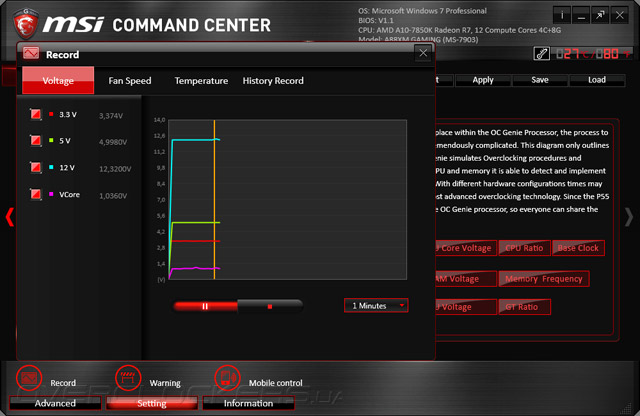Click the yellow time marker on graph

(214, 200)
